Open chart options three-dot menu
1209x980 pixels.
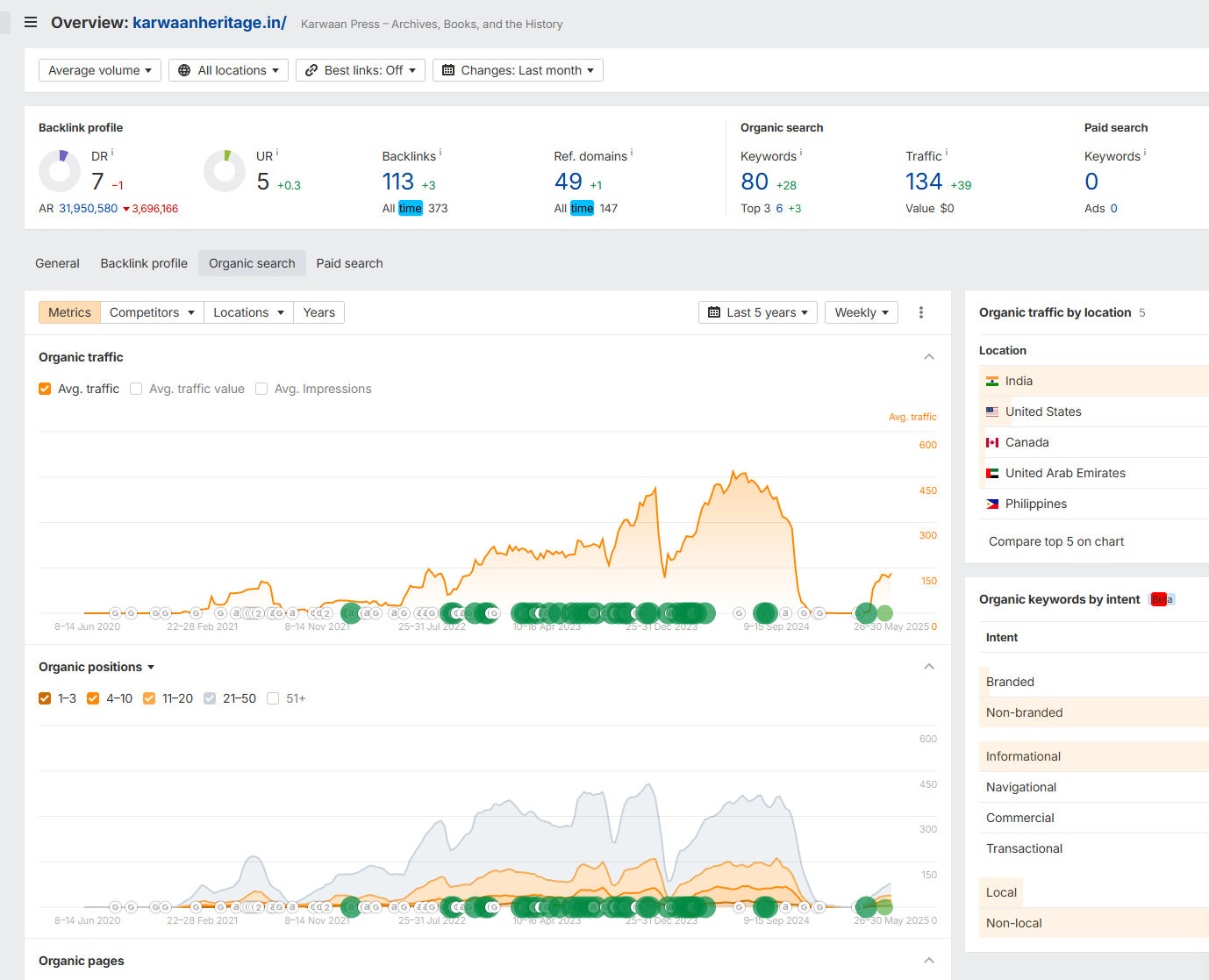coord(920,312)
